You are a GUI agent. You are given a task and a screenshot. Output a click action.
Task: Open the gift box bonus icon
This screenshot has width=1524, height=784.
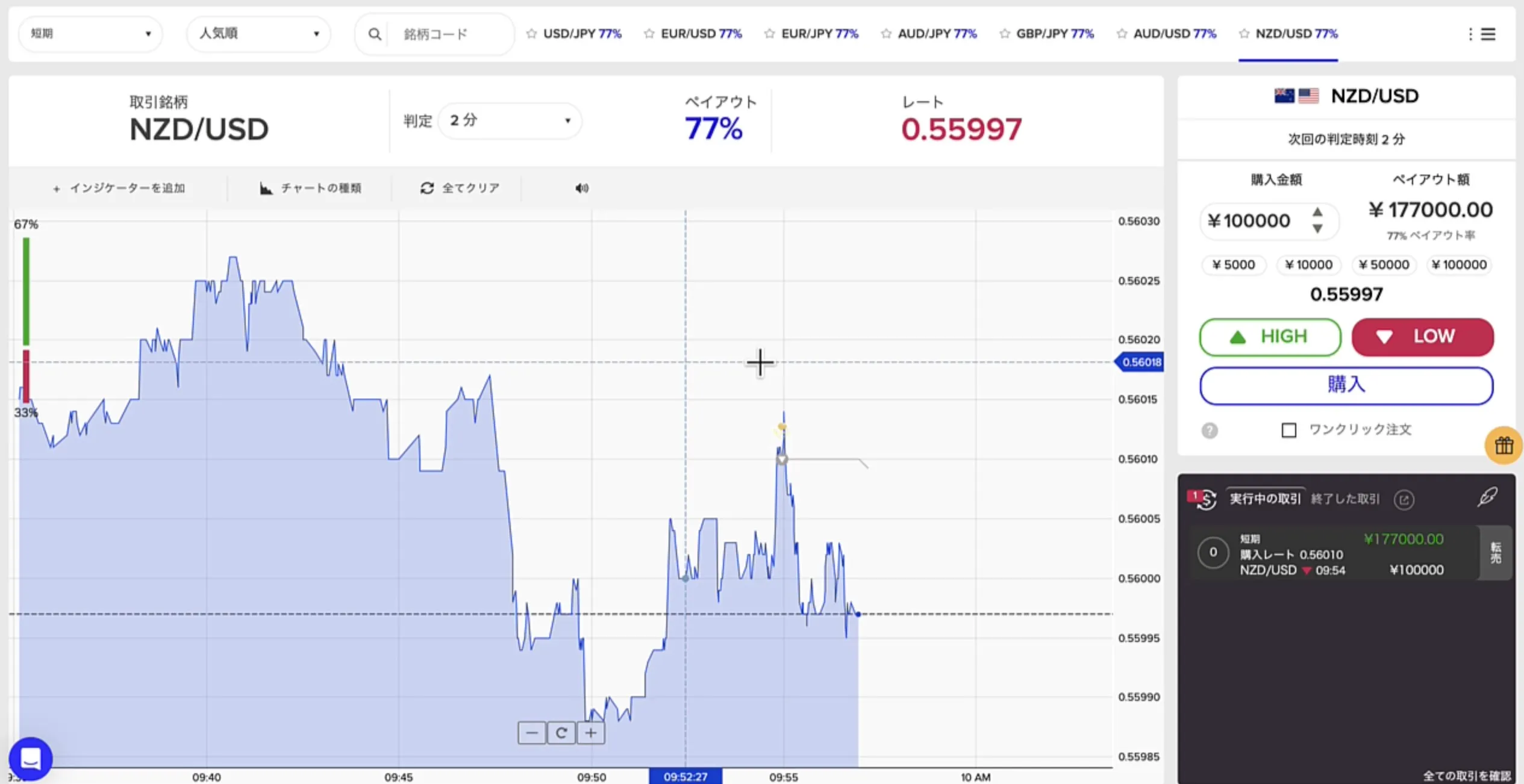[x=1503, y=446]
